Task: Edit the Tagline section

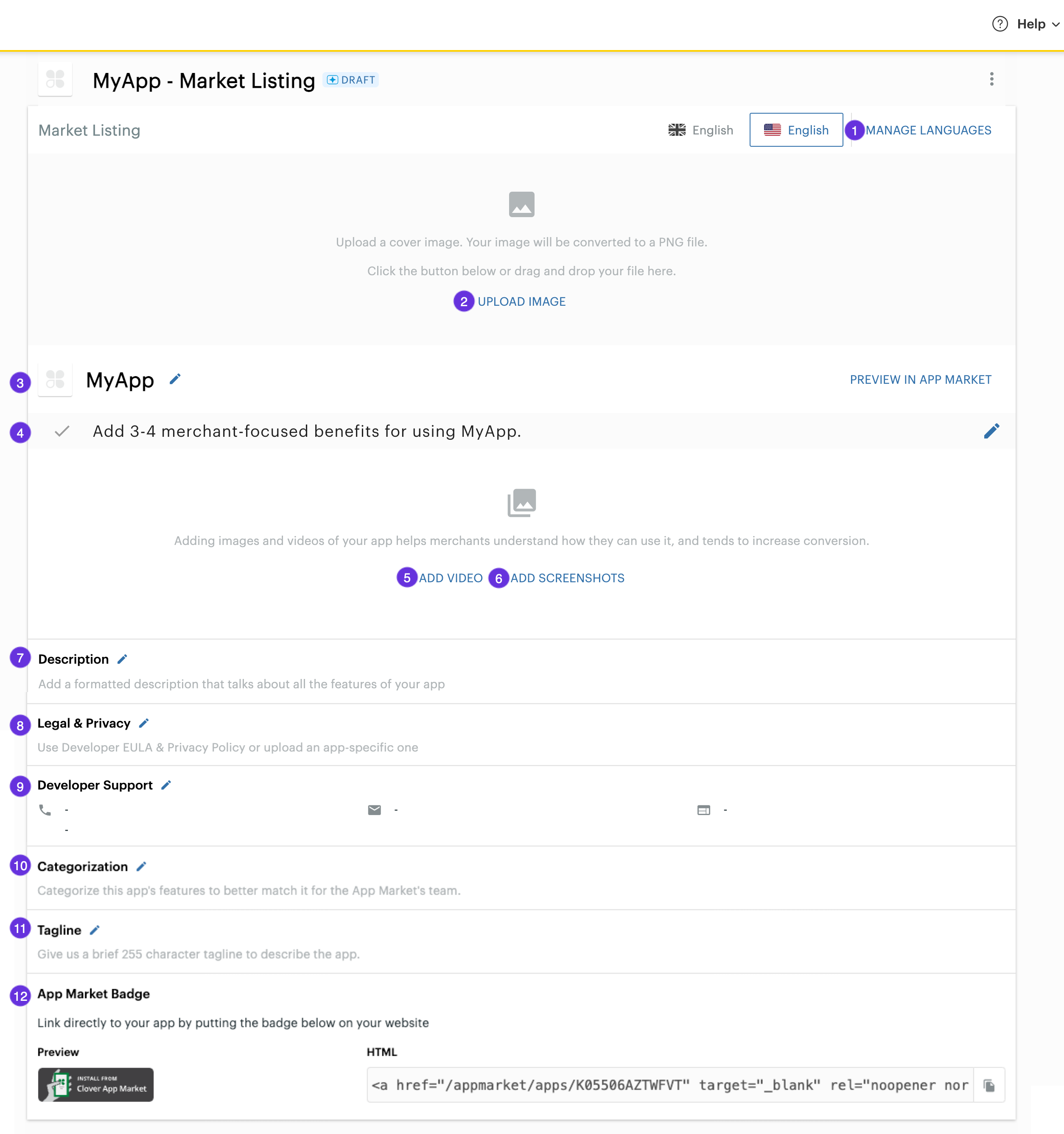Action: 95,930
